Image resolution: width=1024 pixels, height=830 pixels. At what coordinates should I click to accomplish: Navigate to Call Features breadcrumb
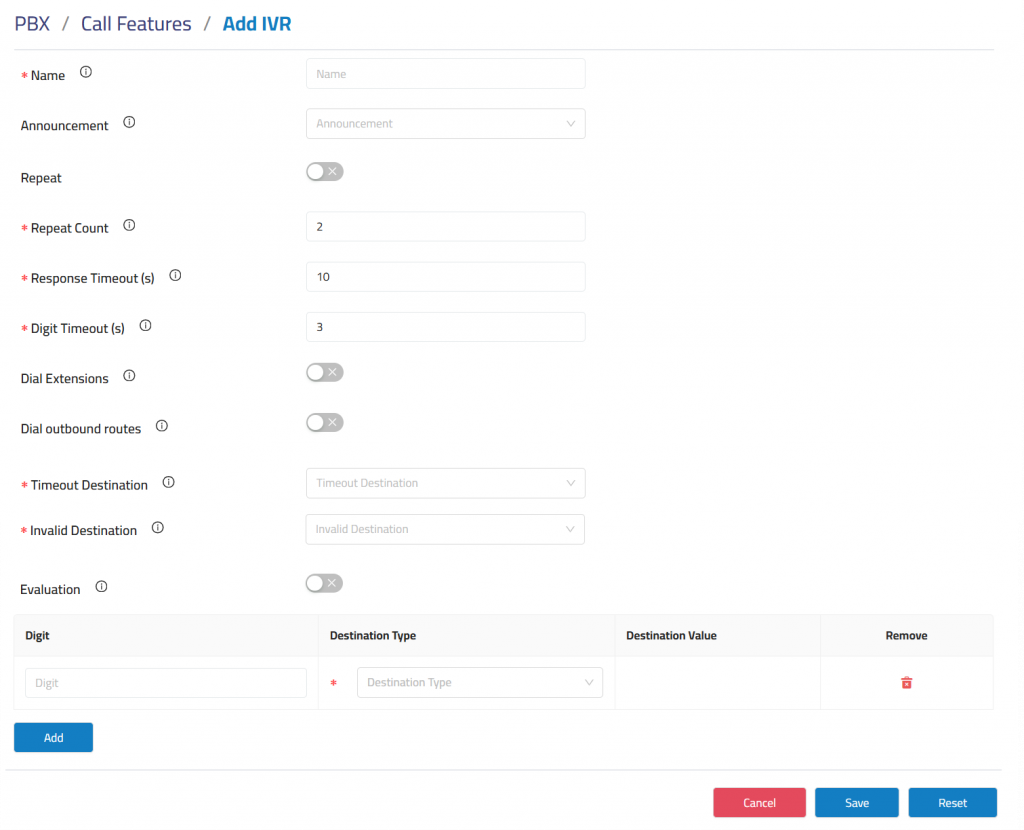(x=136, y=24)
